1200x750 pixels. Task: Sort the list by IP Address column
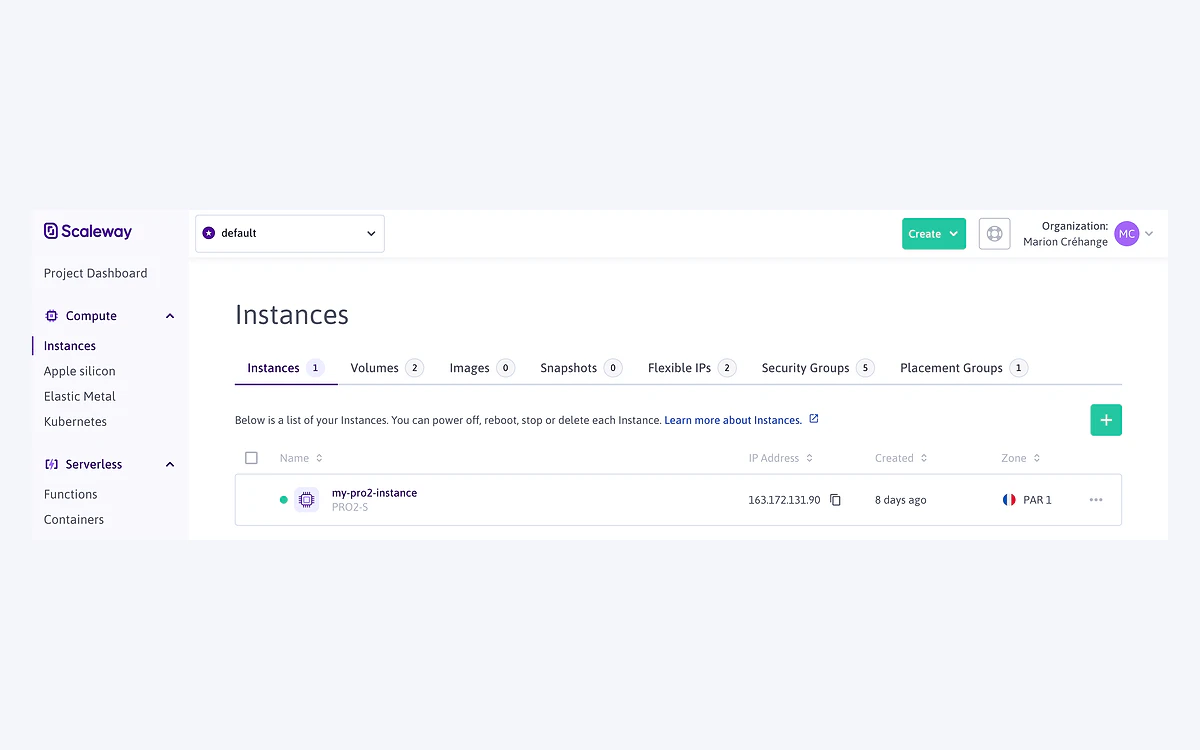pos(781,458)
